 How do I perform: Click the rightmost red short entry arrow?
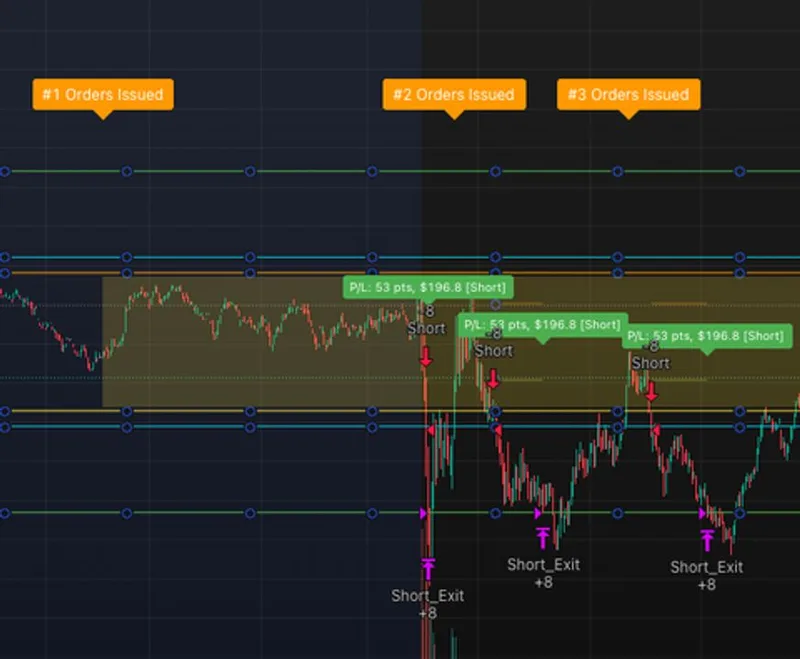pos(651,391)
